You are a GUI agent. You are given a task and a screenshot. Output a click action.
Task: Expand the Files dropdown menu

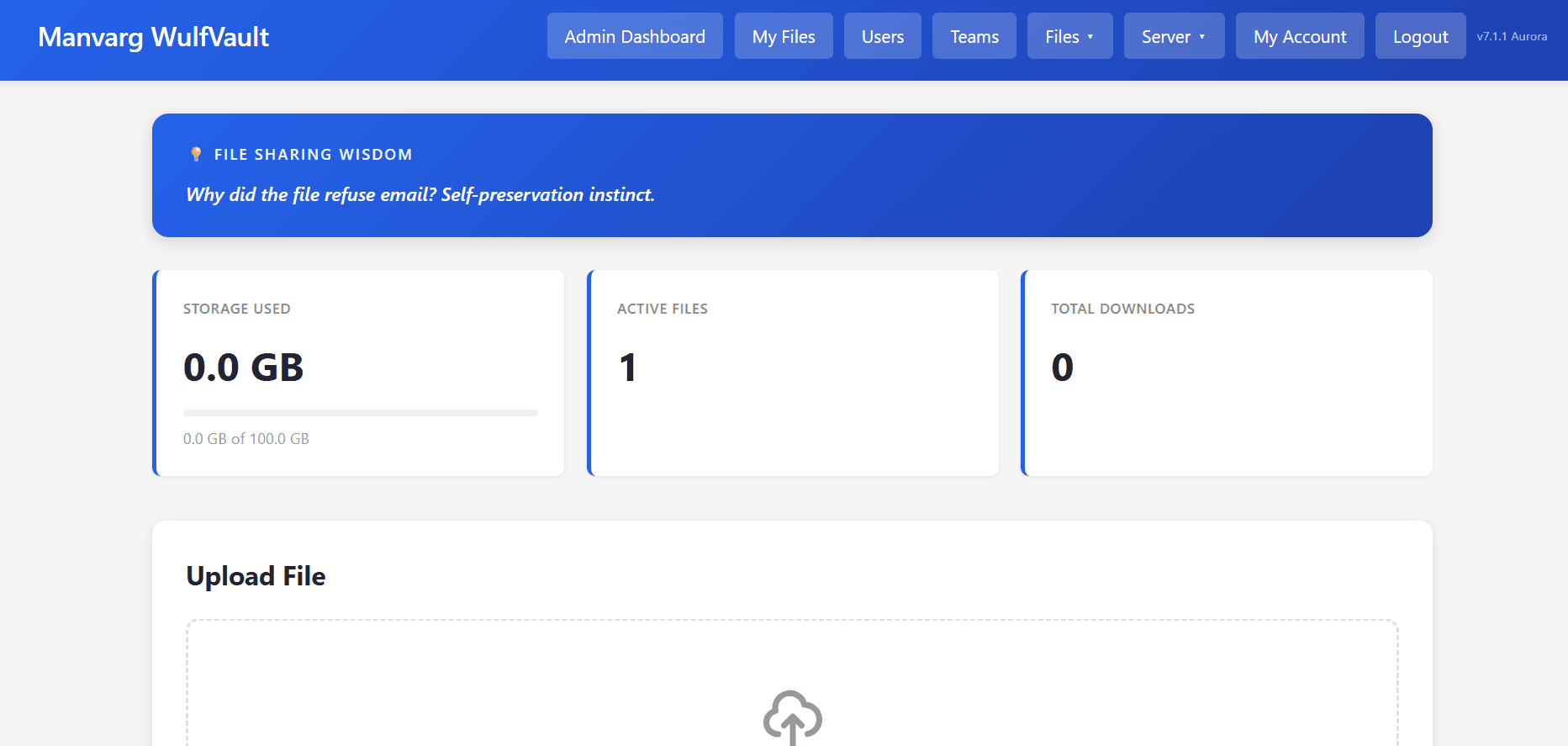click(1069, 36)
